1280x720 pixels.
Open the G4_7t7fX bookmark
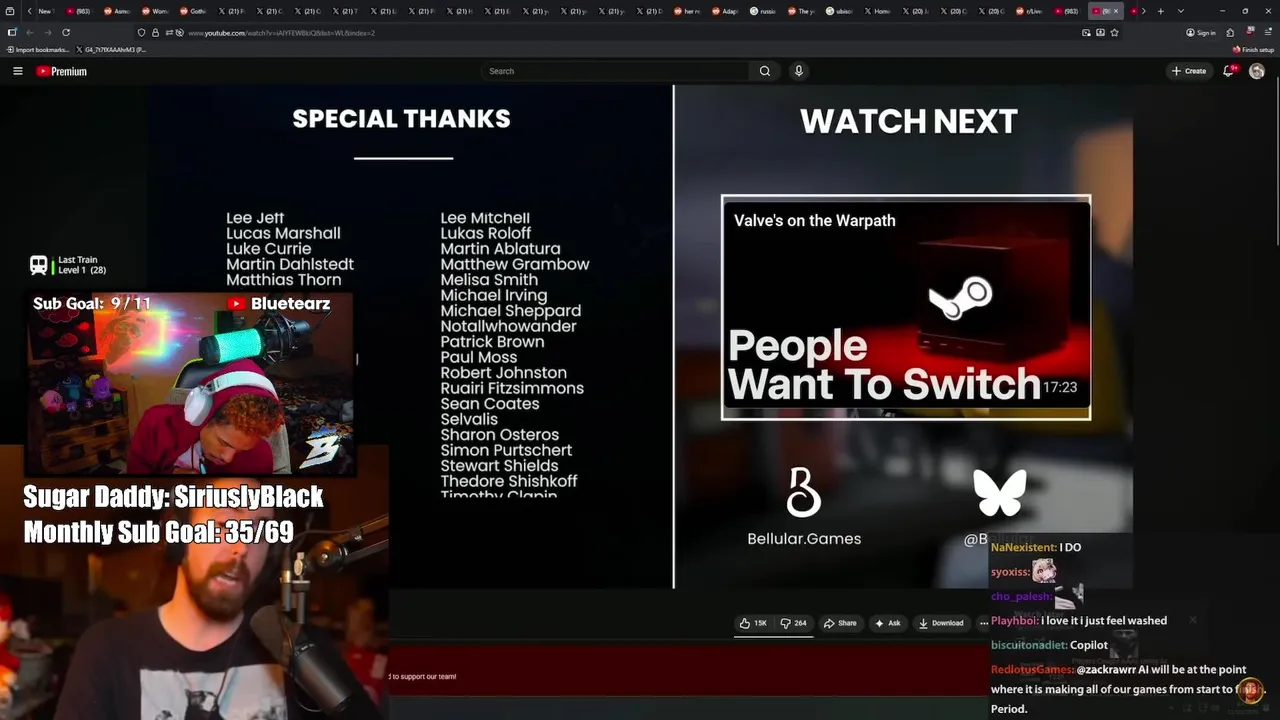pyautogui.click(x=112, y=49)
